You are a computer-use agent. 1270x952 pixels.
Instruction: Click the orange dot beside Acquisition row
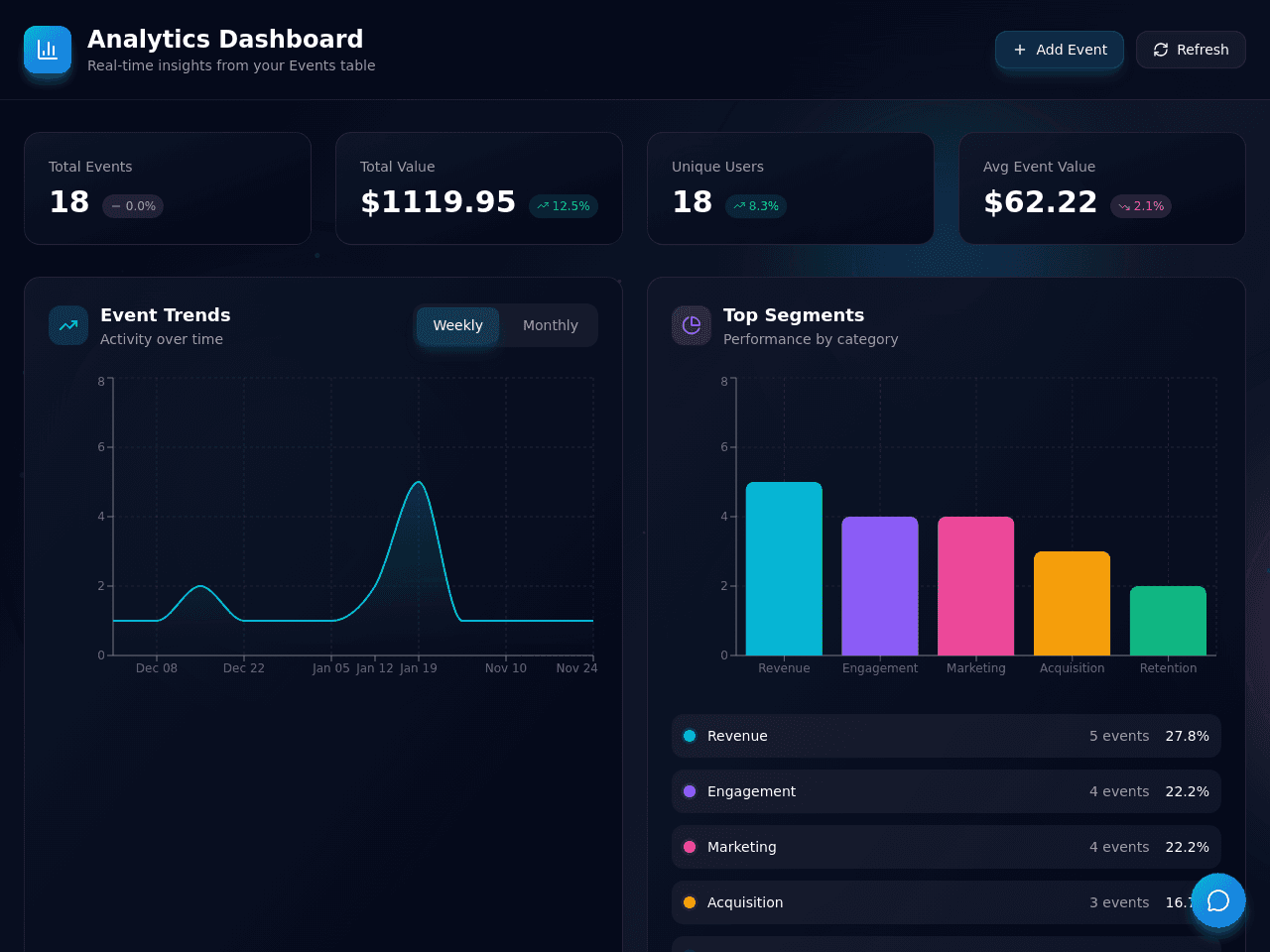tap(690, 902)
